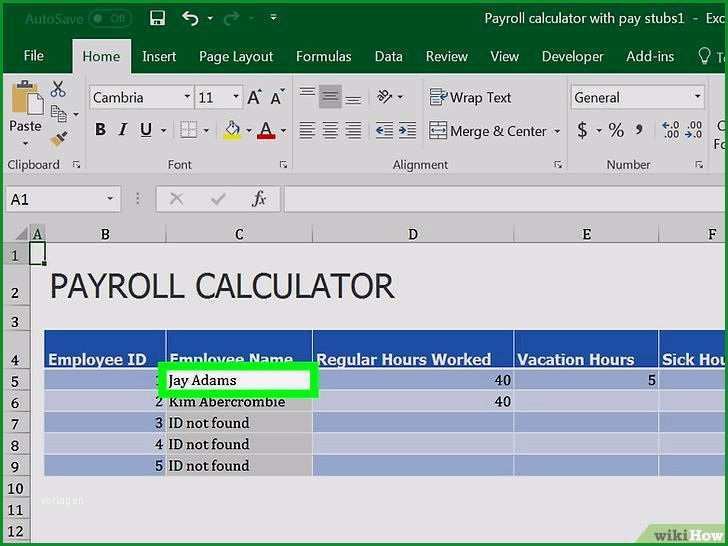The width and height of the screenshot is (728, 546).
Task: Open the General number format dropdown
Action: pyautogui.click(x=697, y=97)
